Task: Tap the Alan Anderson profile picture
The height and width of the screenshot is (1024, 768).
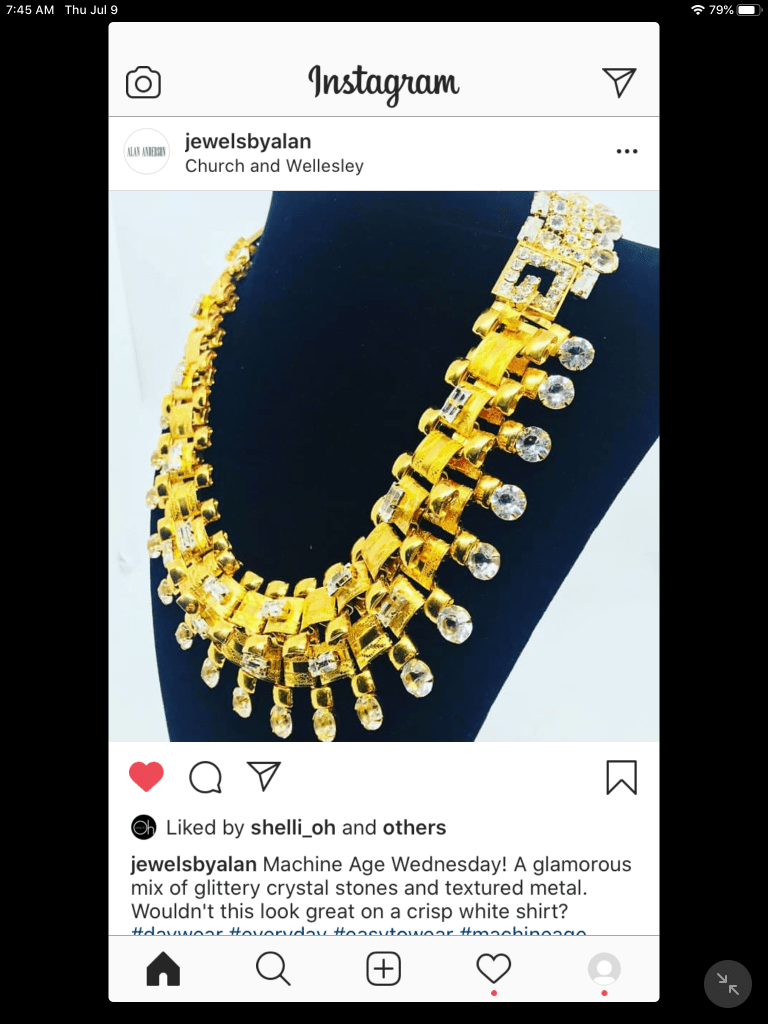Action: pos(147,152)
